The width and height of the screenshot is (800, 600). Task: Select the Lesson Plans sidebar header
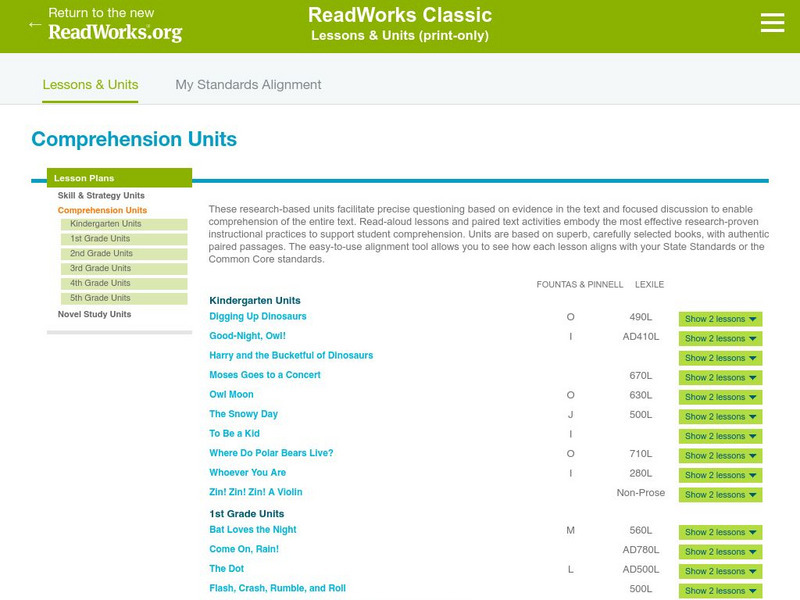point(119,178)
